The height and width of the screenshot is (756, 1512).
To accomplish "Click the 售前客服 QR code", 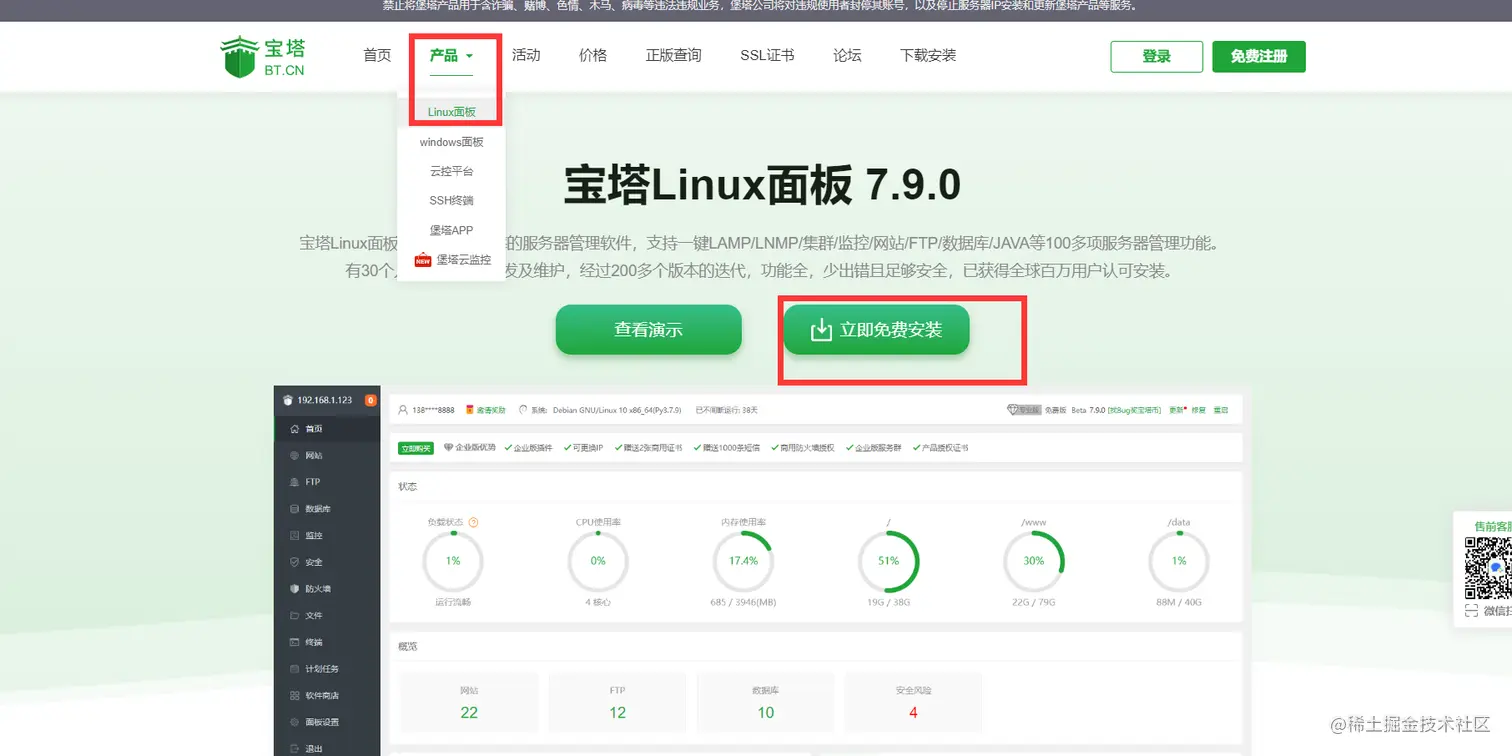I will (1488, 568).
